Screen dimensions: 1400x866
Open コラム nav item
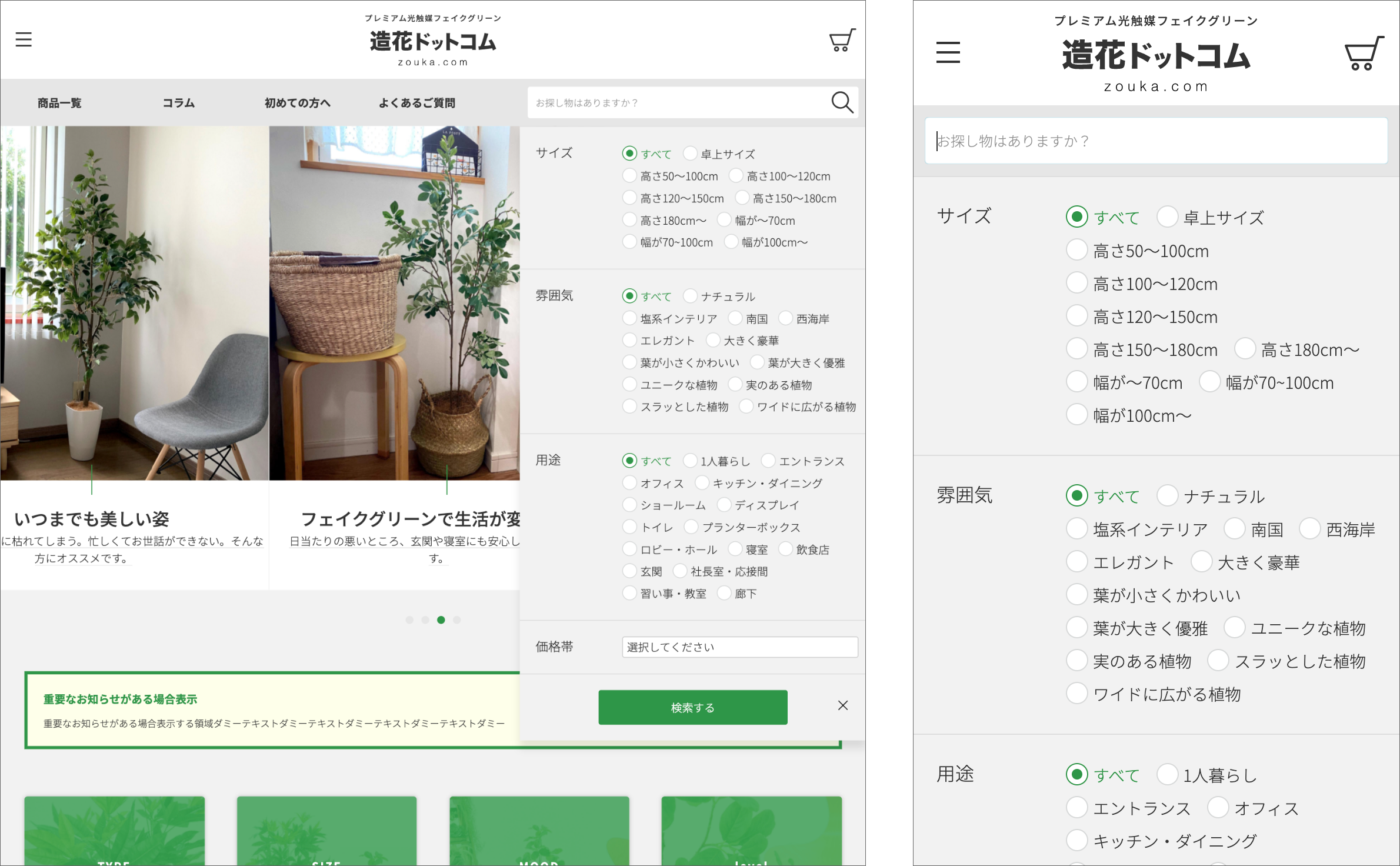[x=179, y=103]
